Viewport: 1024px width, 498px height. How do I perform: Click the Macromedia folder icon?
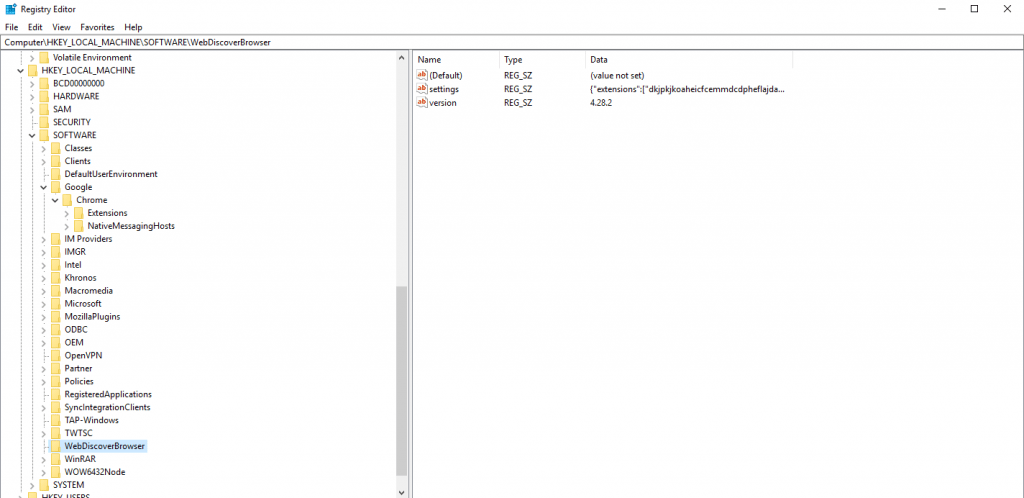56,290
